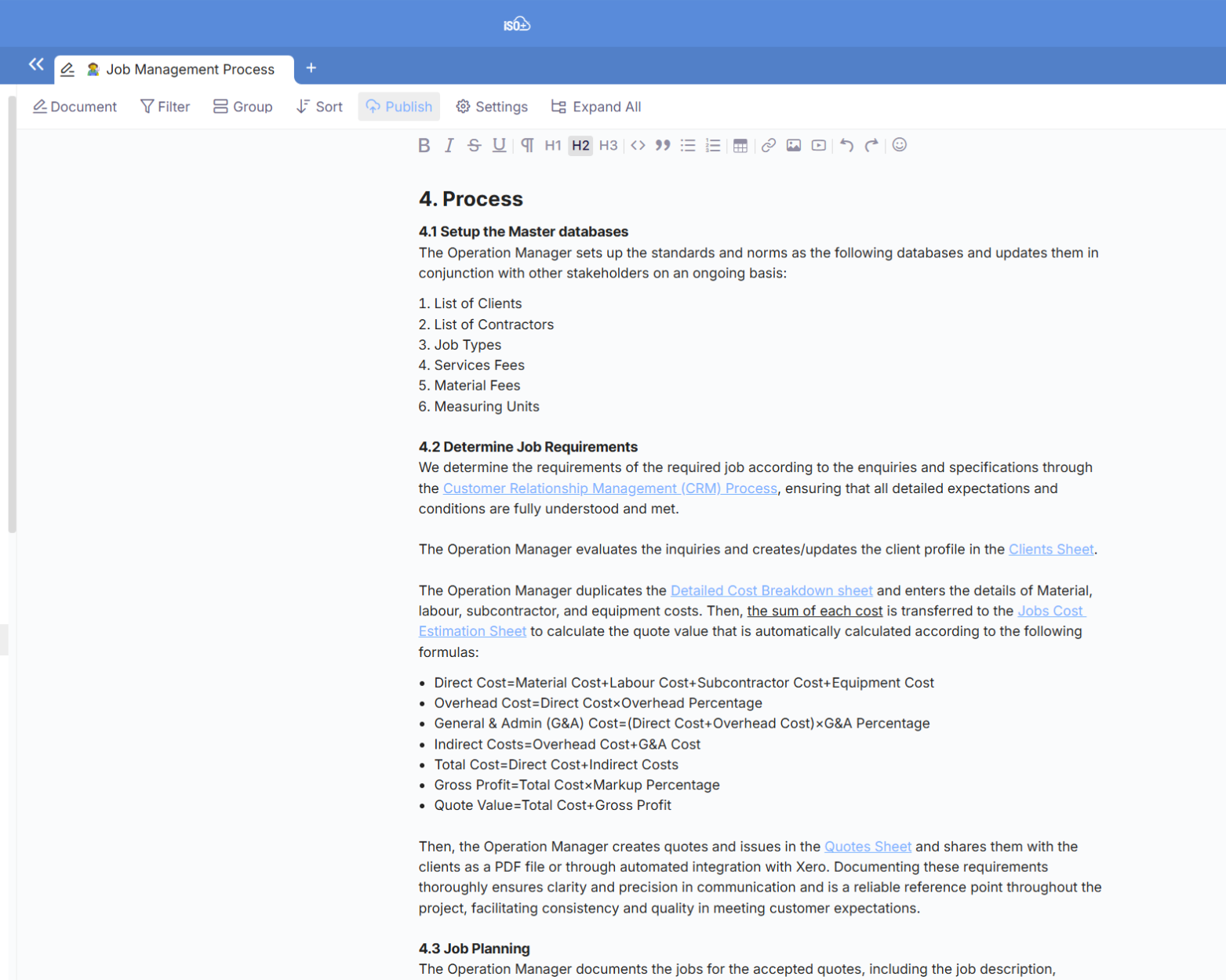The width and height of the screenshot is (1226, 980).
Task: Click Expand All sections
Action: click(x=596, y=107)
